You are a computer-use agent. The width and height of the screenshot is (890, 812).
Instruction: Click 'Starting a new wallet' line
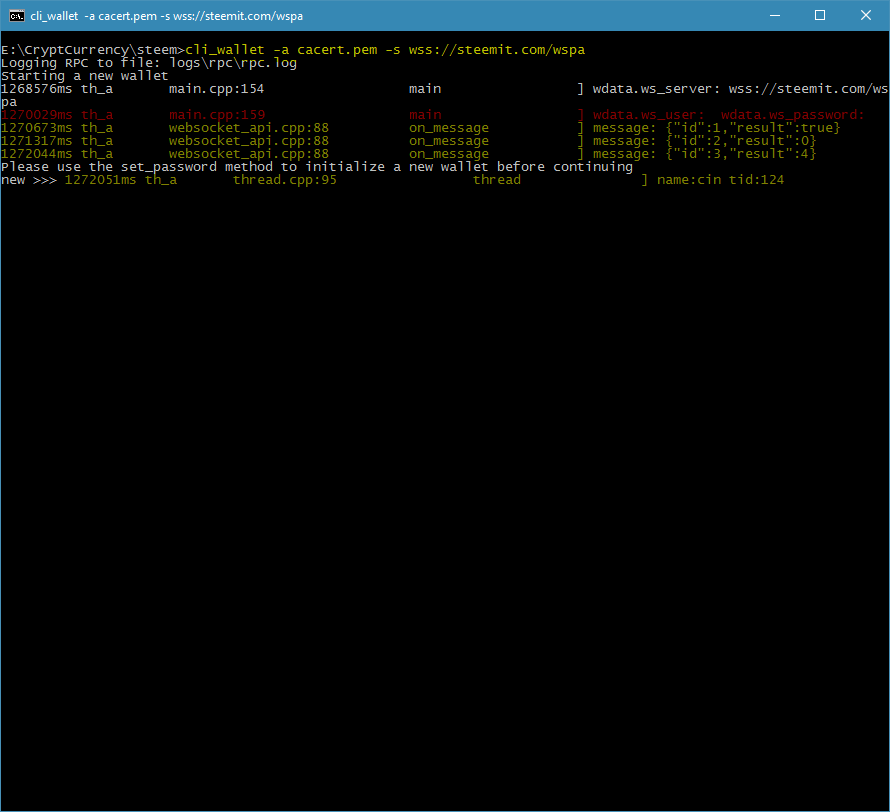(85, 76)
